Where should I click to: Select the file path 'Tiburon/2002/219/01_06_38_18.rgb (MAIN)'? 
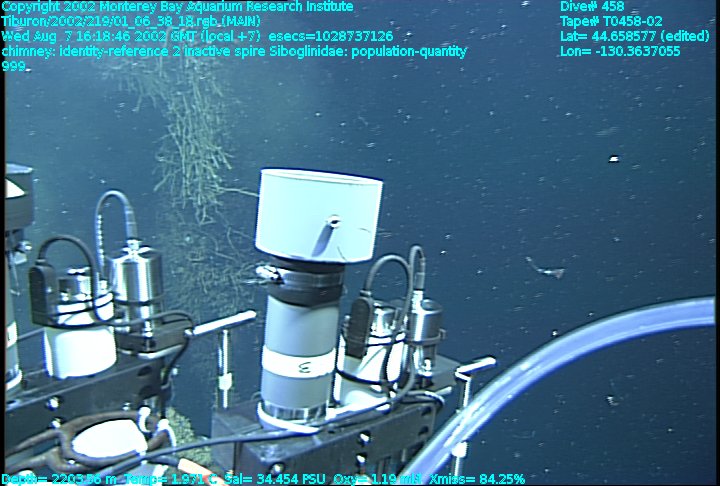131,21
